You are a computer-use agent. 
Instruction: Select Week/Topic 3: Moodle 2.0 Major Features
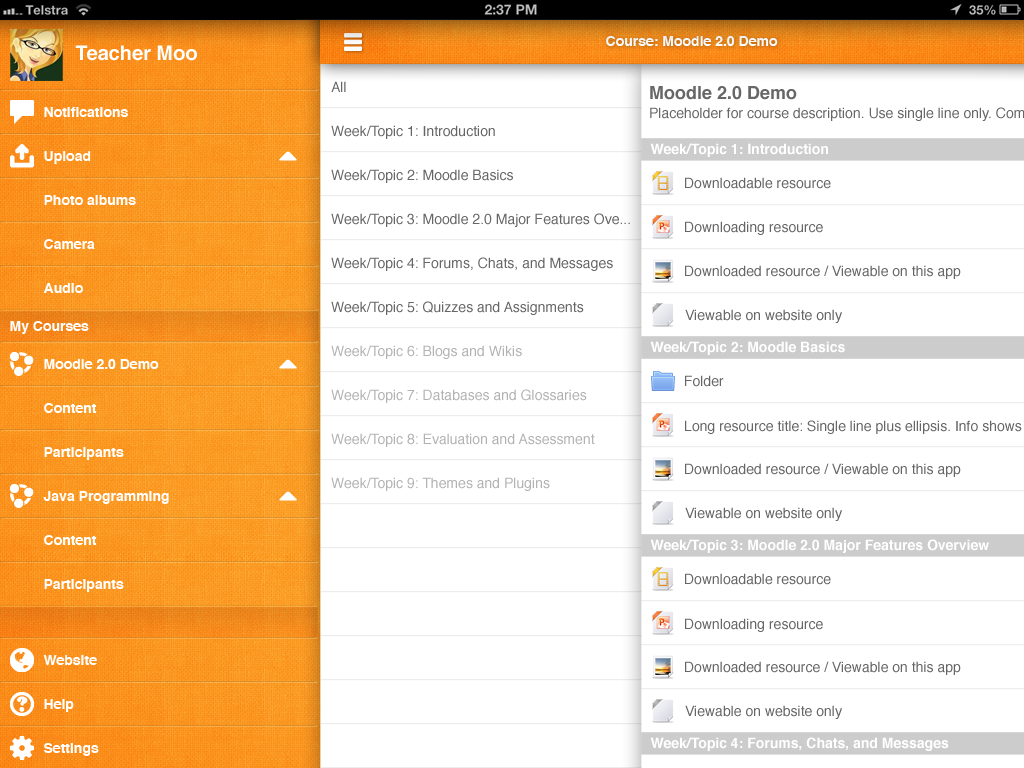click(x=481, y=219)
